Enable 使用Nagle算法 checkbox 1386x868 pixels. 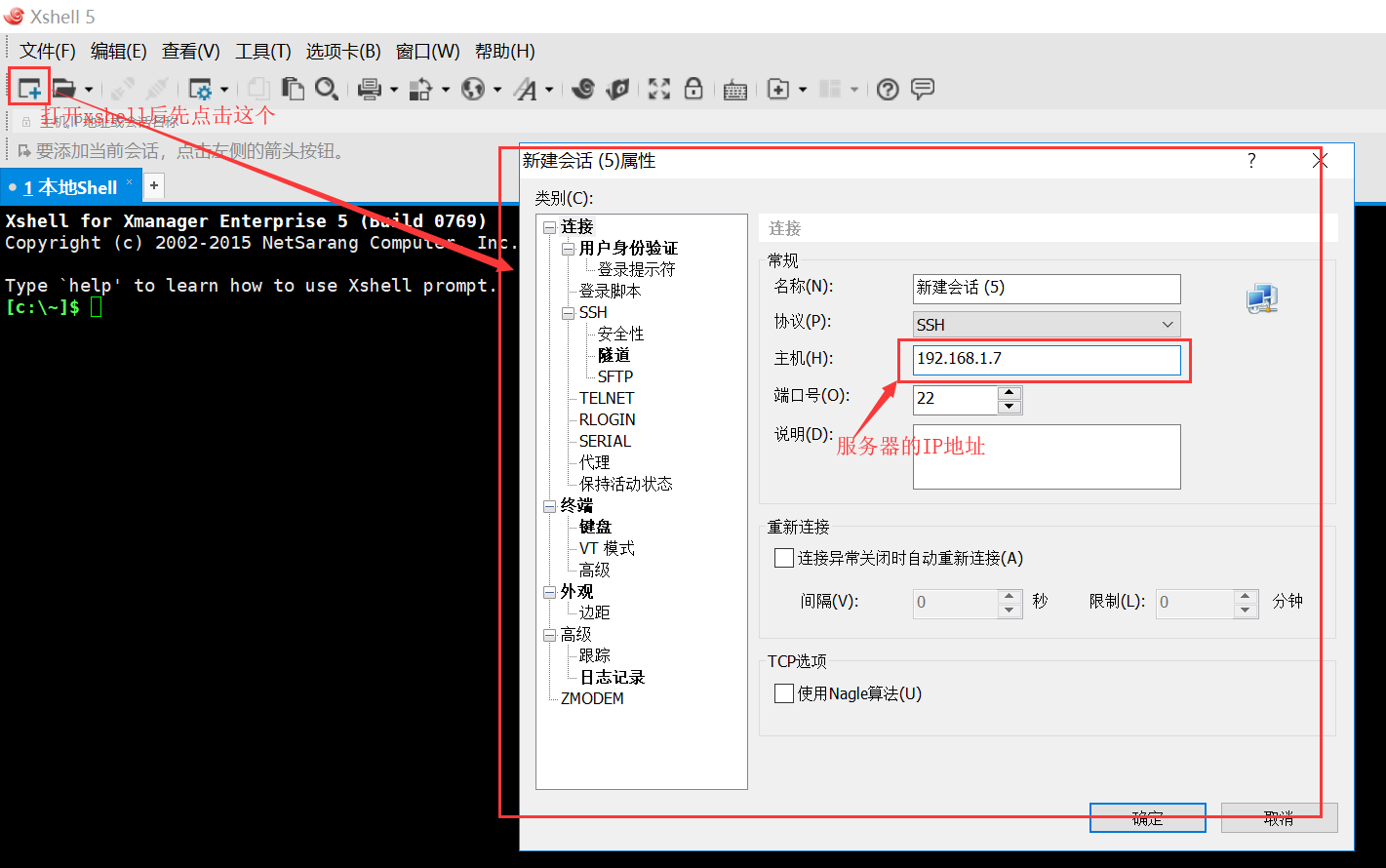coord(783,693)
